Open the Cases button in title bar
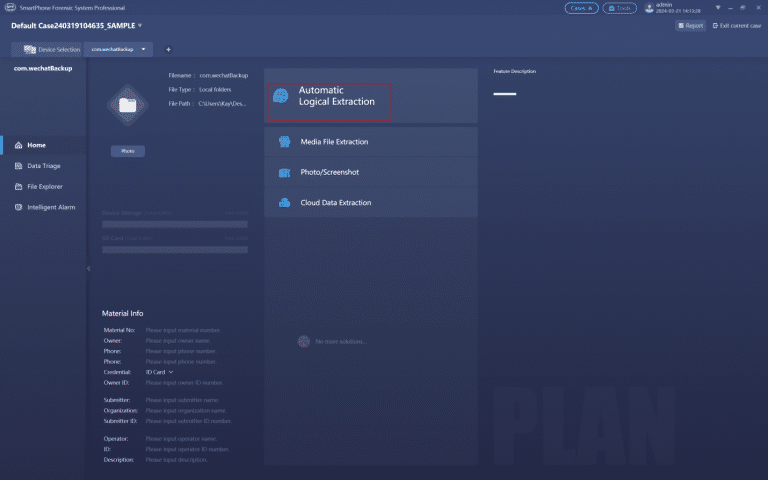Screen dimensions: 768x480 click(581, 8)
